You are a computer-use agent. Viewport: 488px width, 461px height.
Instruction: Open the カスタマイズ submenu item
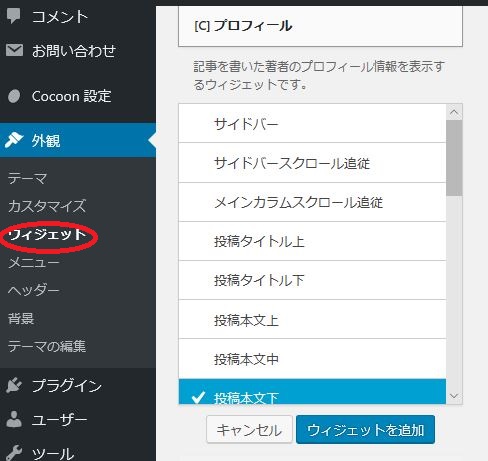click(x=47, y=206)
